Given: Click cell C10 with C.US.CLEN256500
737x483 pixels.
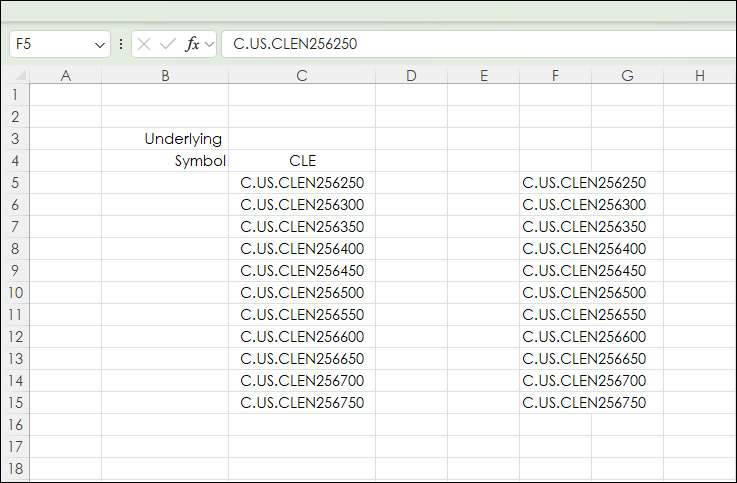Looking at the screenshot, I should (302, 293).
